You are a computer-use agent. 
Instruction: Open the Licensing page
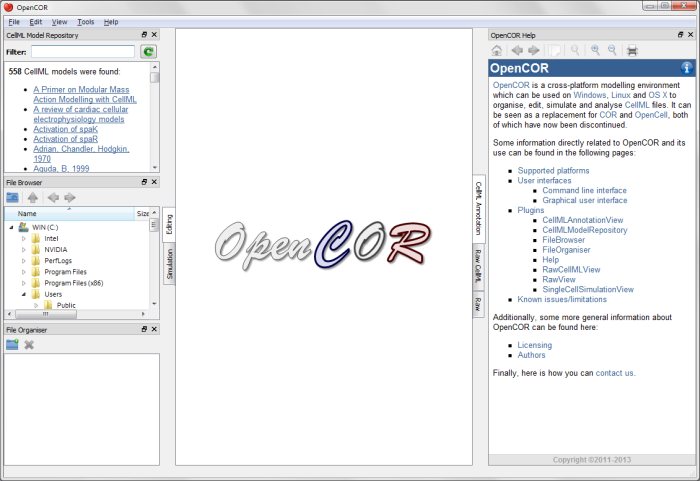534,345
